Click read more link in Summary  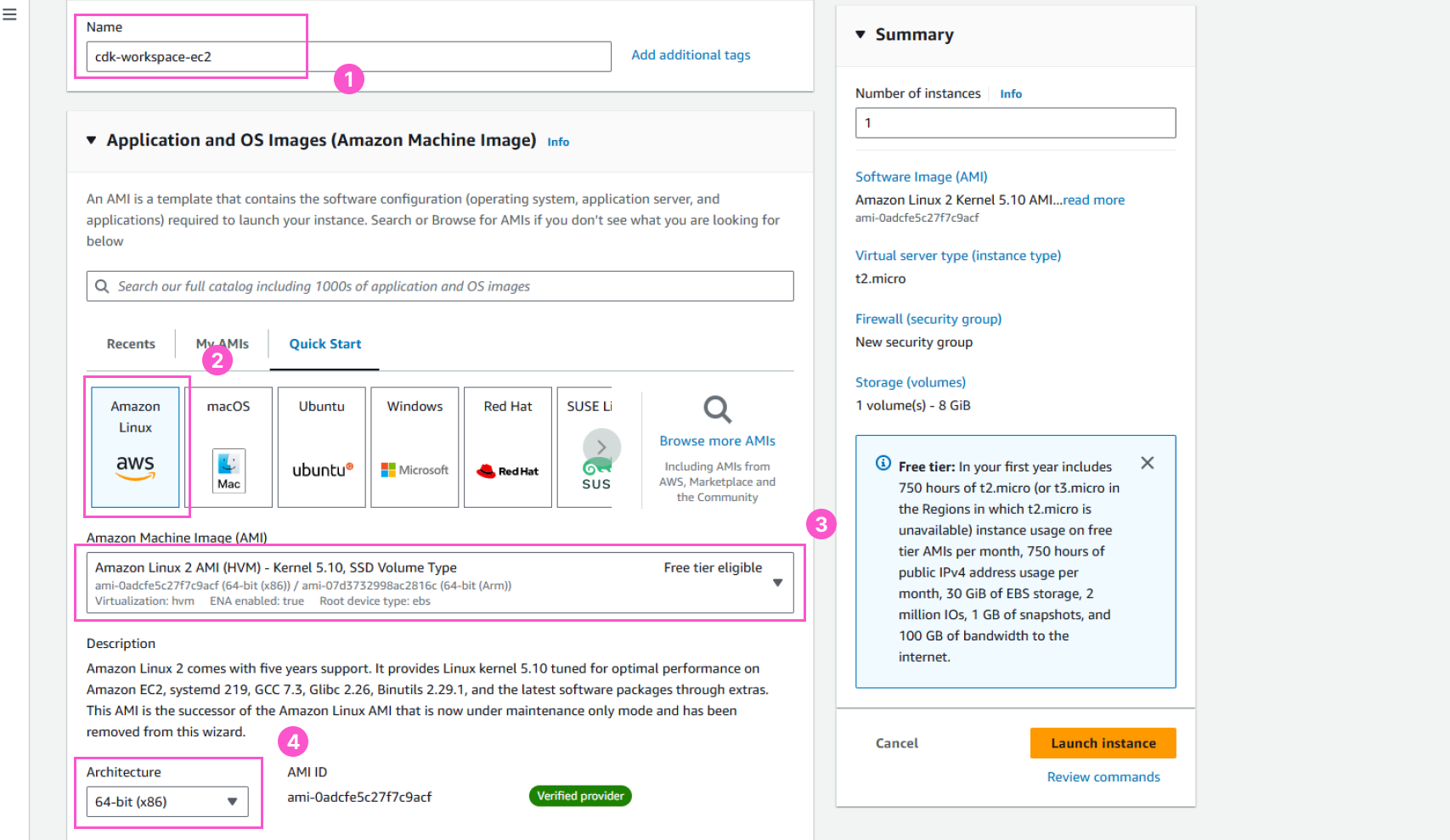click(x=1094, y=200)
